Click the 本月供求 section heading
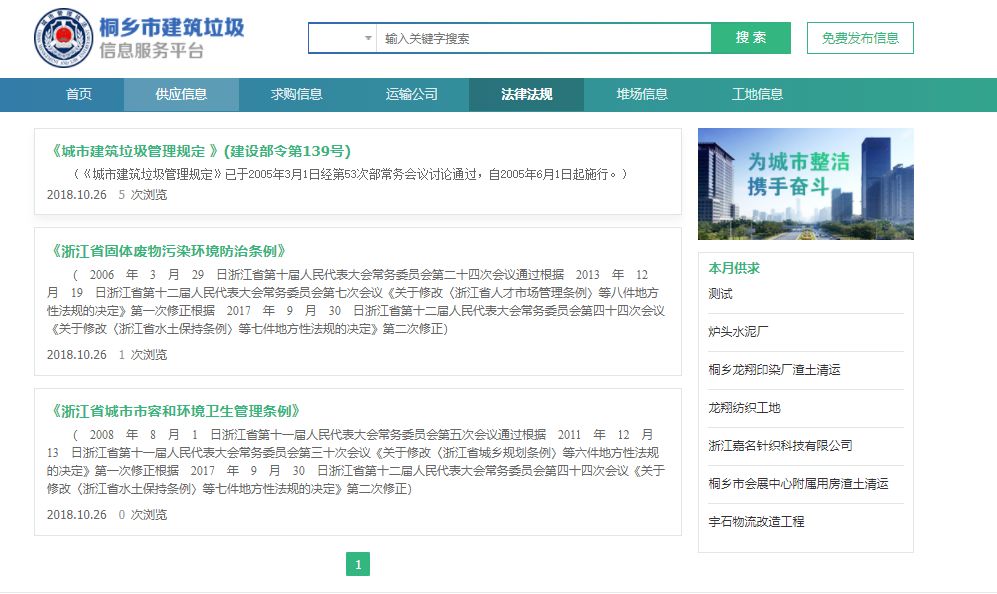 734,268
